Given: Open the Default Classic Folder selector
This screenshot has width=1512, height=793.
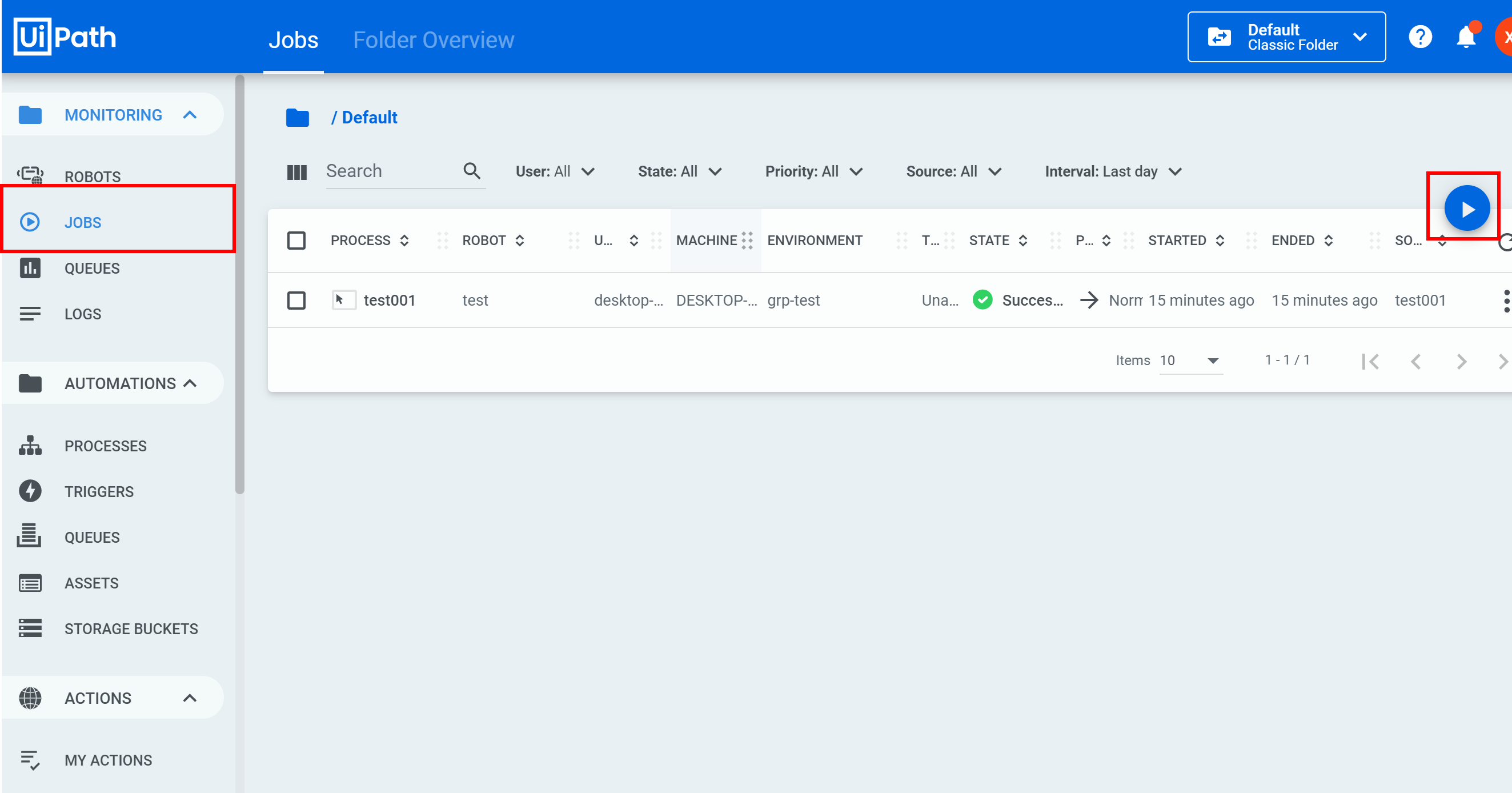Looking at the screenshot, I should point(1286,37).
